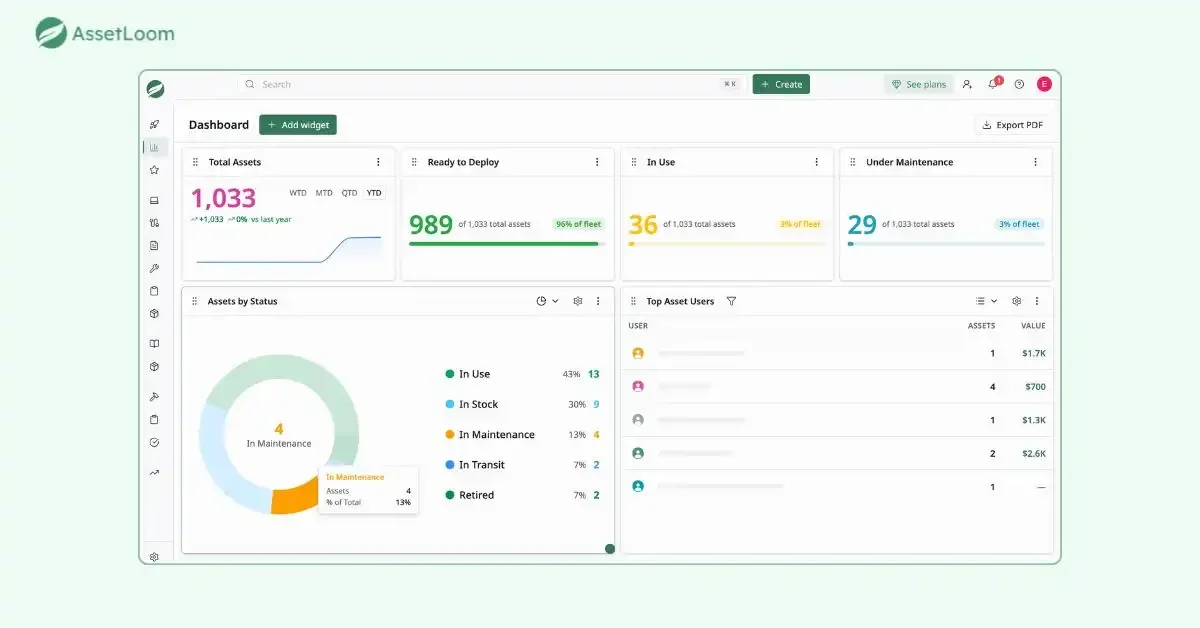
Task: Click the green Create button
Action: (781, 84)
